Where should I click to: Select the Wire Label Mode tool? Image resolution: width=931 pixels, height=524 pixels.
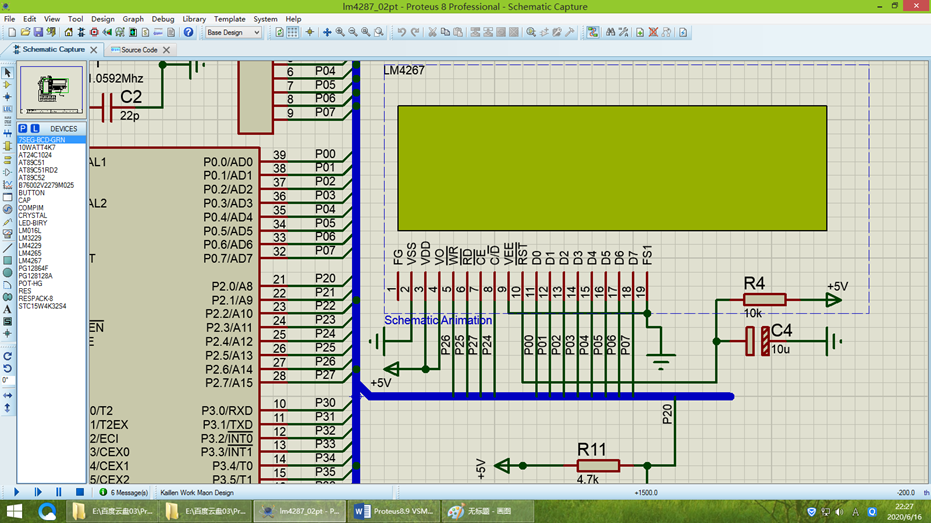[7, 109]
